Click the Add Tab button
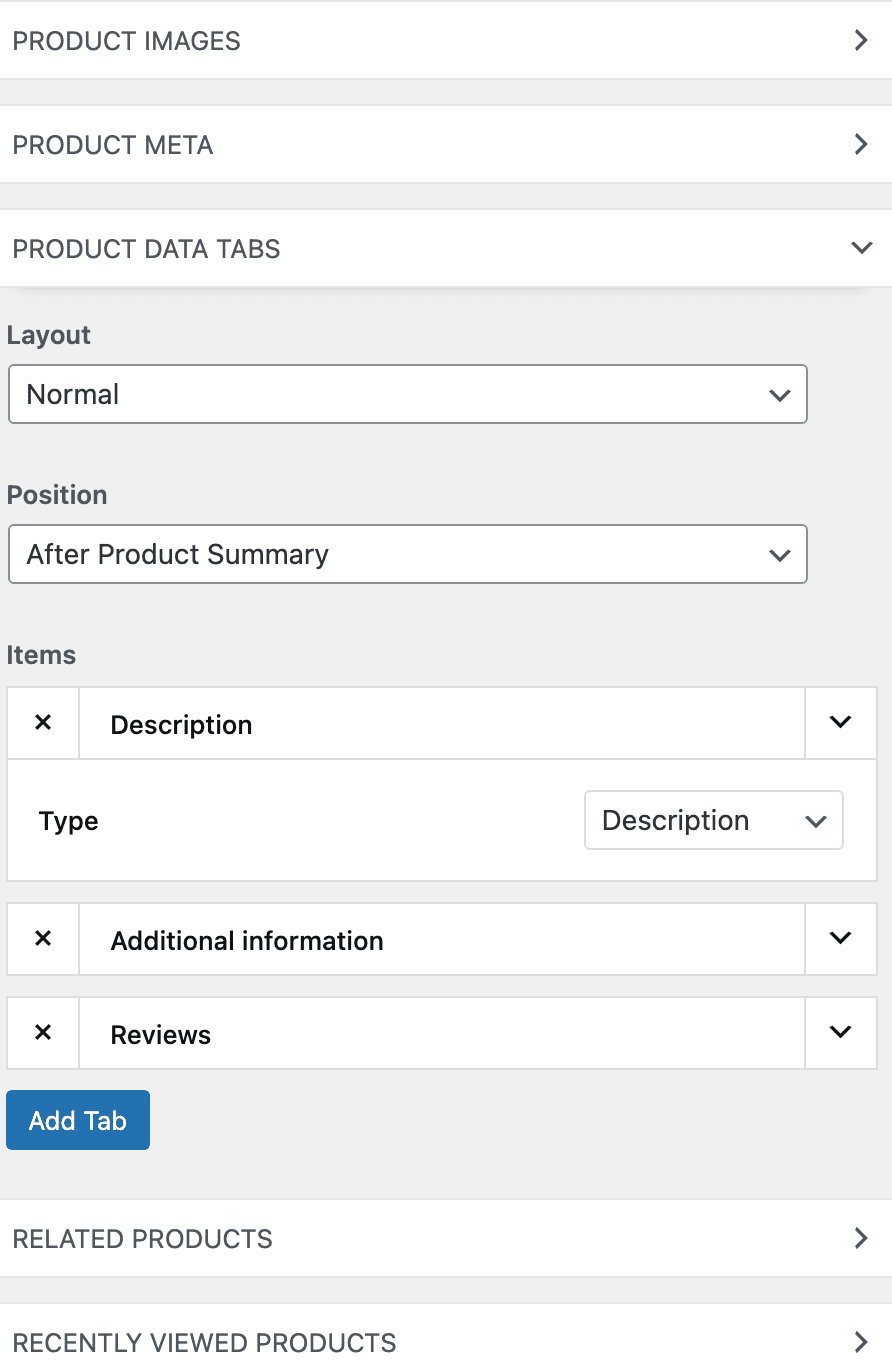The width and height of the screenshot is (892, 1360). pyautogui.click(x=78, y=1120)
